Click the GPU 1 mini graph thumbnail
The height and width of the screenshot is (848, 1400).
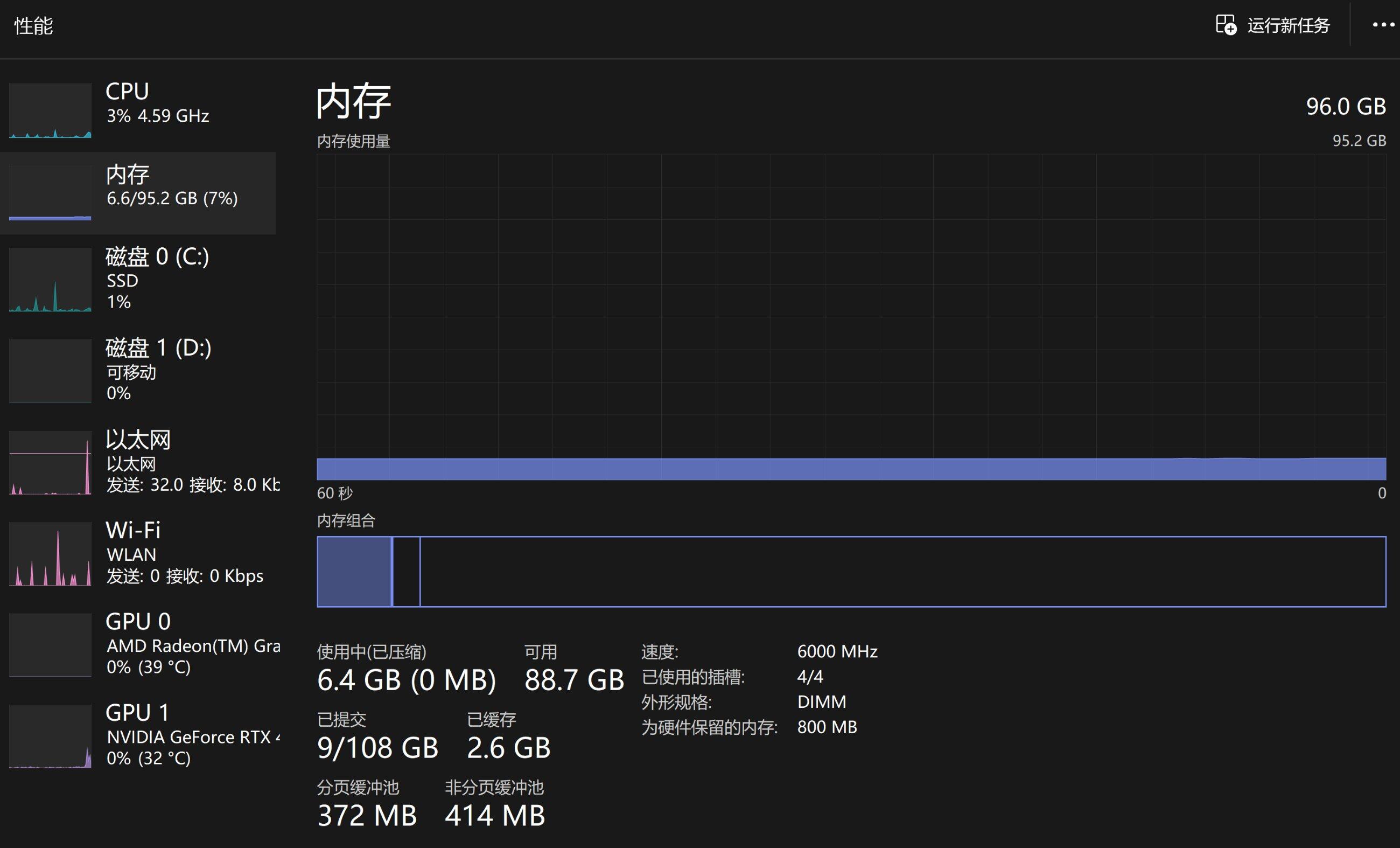[x=50, y=736]
